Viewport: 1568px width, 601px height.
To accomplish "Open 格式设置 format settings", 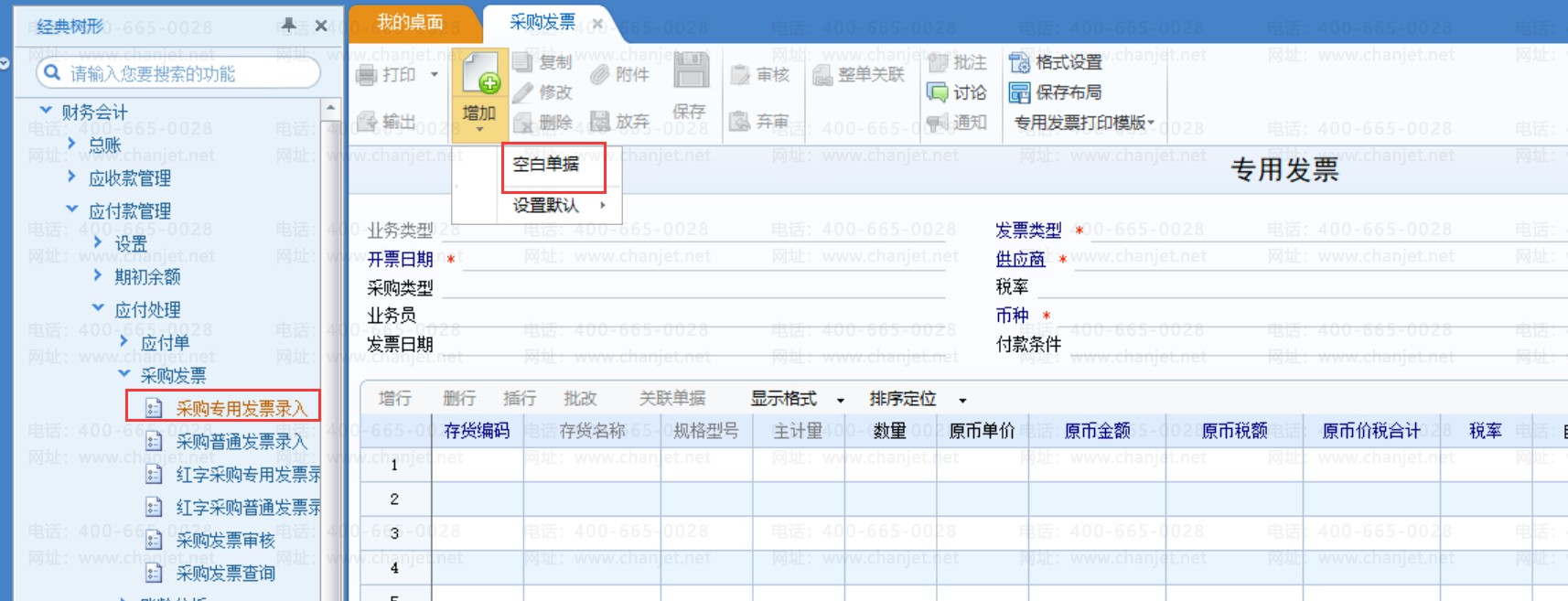I will (x=1057, y=62).
